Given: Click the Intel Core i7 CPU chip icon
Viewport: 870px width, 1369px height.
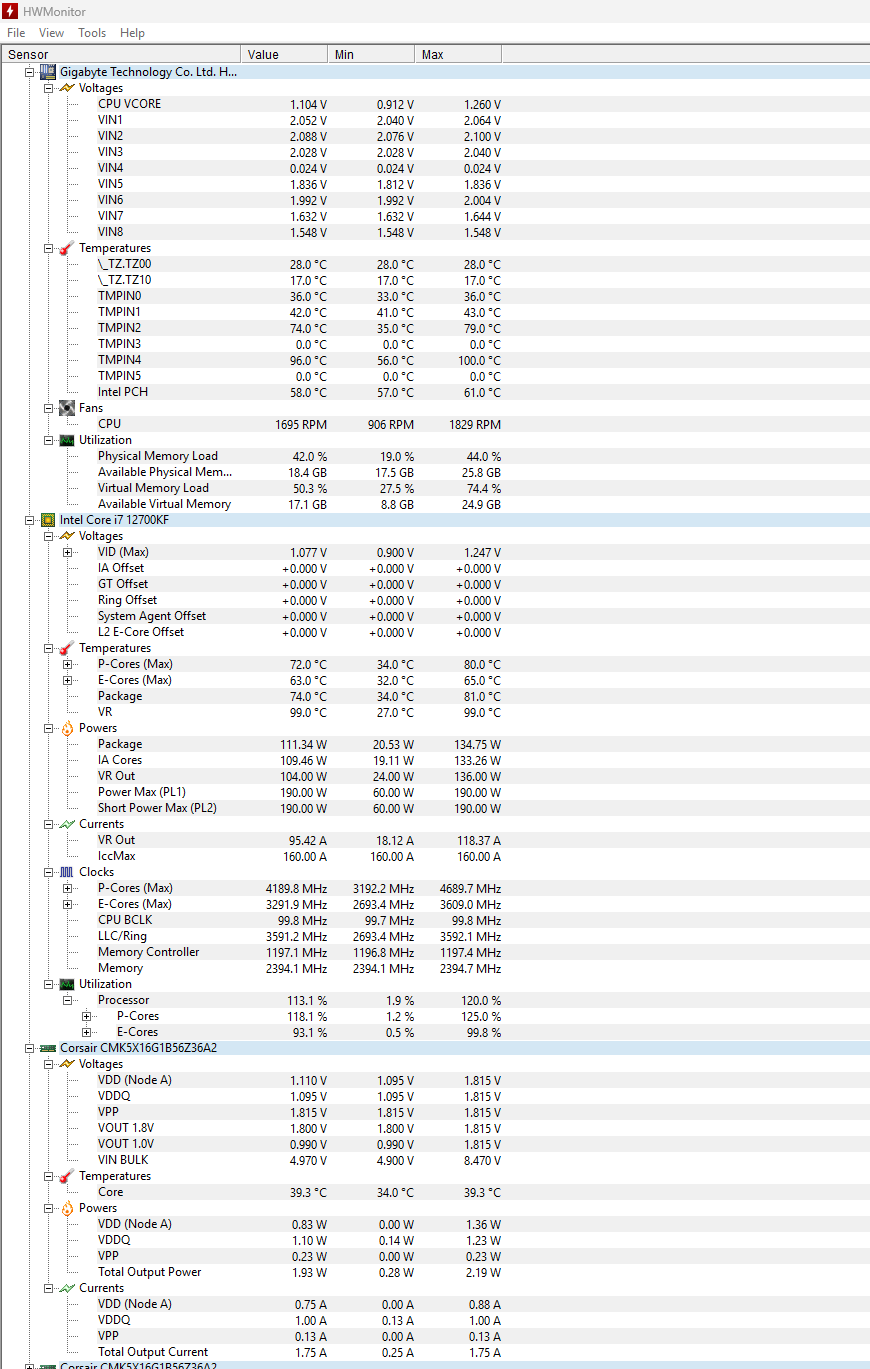Looking at the screenshot, I should (x=47, y=520).
